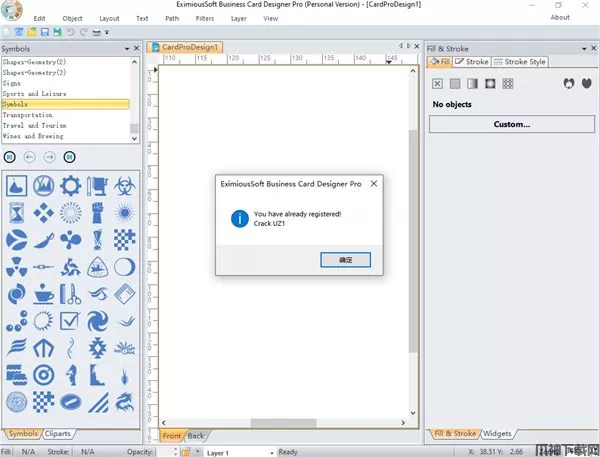
Task: Open the Fill & Stroke panel menu arrow
Action: pos(582,47)
